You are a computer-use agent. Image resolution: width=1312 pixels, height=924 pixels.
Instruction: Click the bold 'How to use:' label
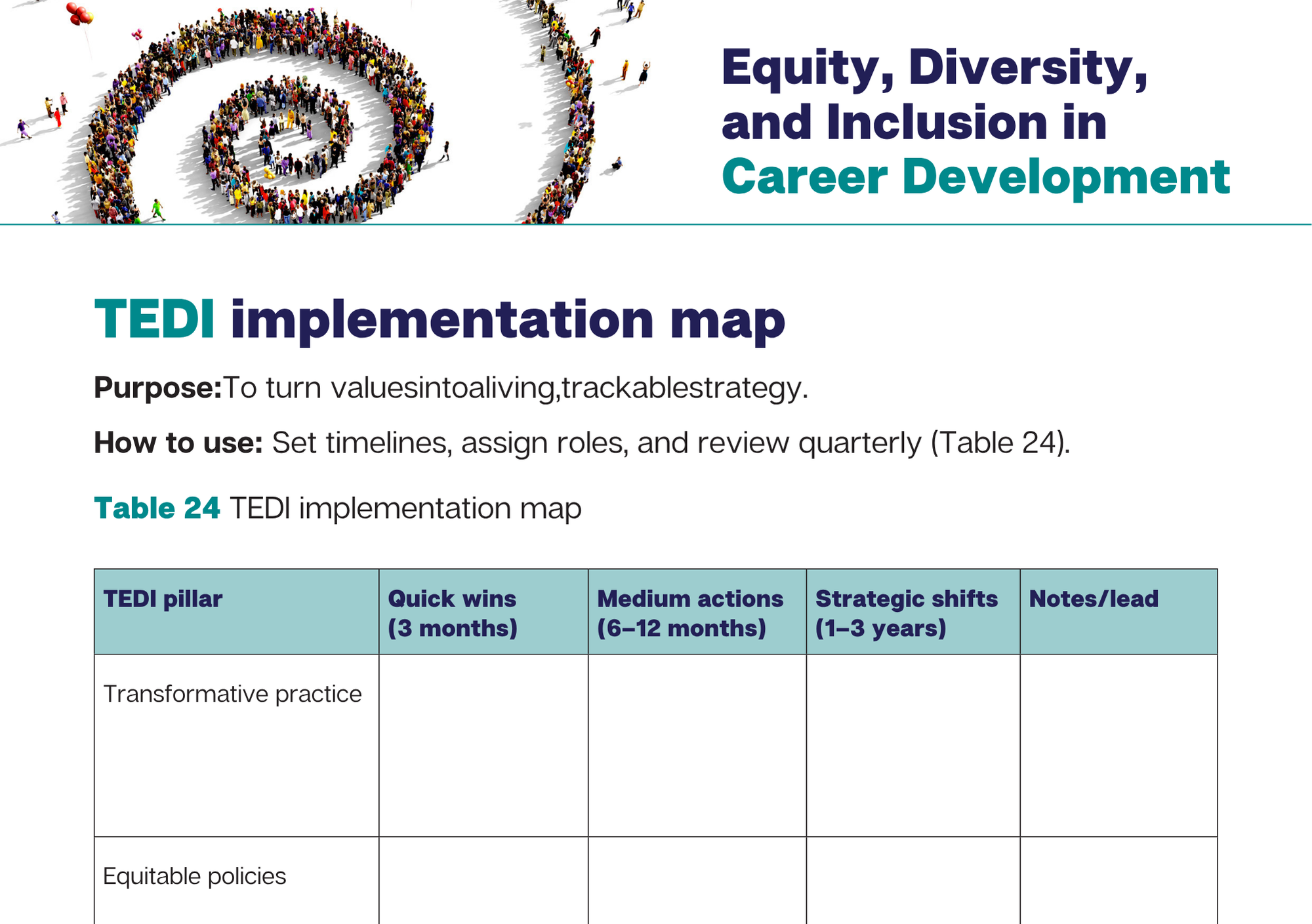[178, 443]
